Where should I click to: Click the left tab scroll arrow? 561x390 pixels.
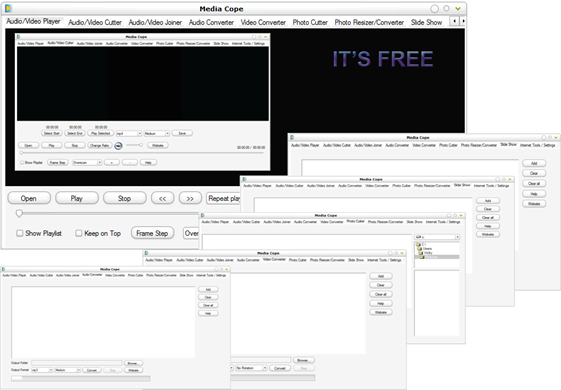tap(454, 21)
